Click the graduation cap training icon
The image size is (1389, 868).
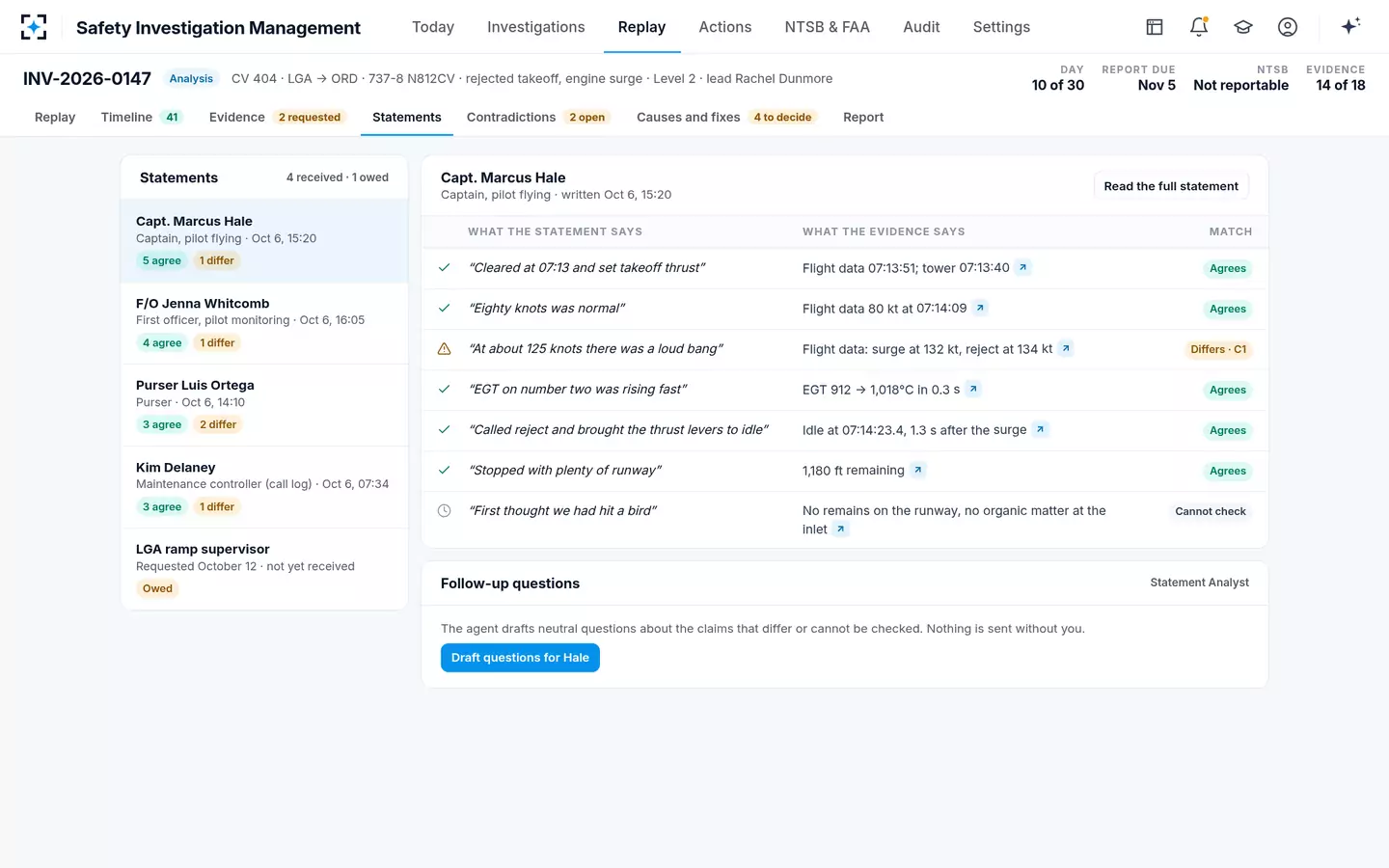coord(1243,27)
